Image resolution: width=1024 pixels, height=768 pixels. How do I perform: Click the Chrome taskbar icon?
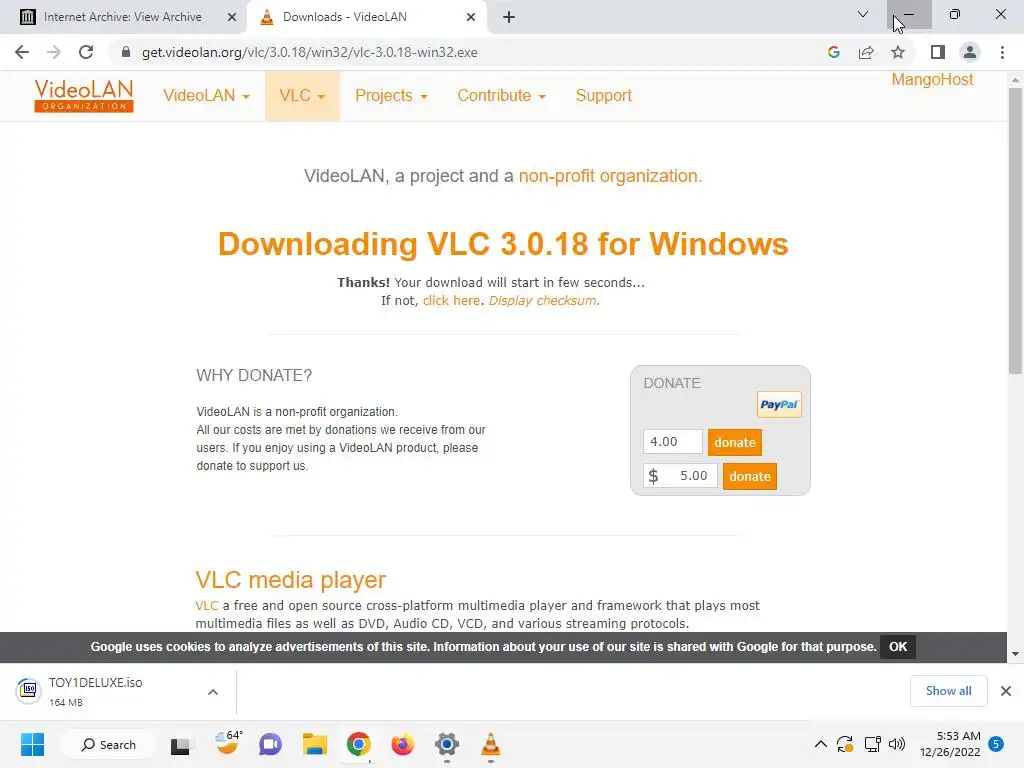pyautogui.click(x=359, y=744)
